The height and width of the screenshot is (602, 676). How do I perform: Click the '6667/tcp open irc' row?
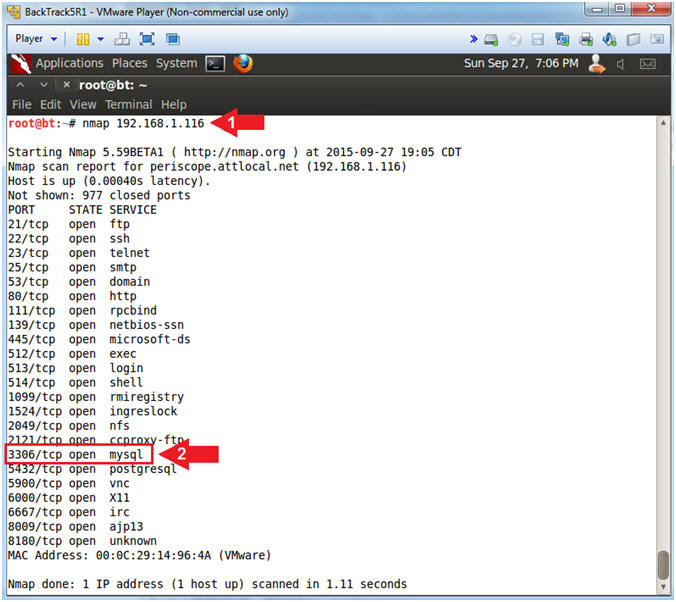click(x=69, y=512)
